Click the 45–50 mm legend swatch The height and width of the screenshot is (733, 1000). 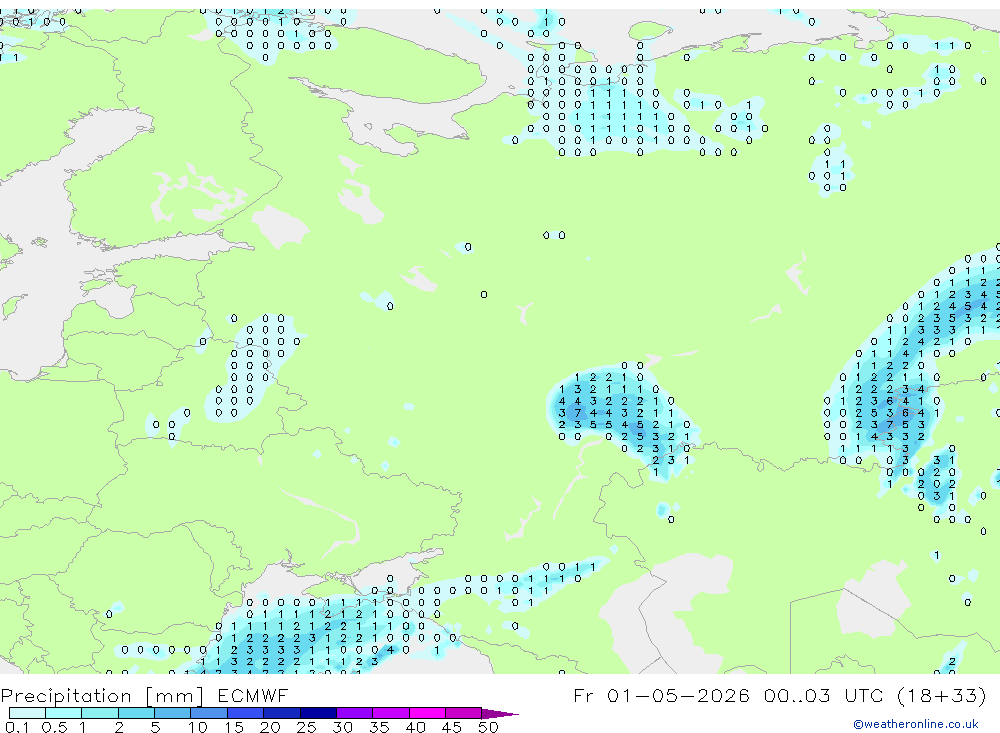point(464,713)
